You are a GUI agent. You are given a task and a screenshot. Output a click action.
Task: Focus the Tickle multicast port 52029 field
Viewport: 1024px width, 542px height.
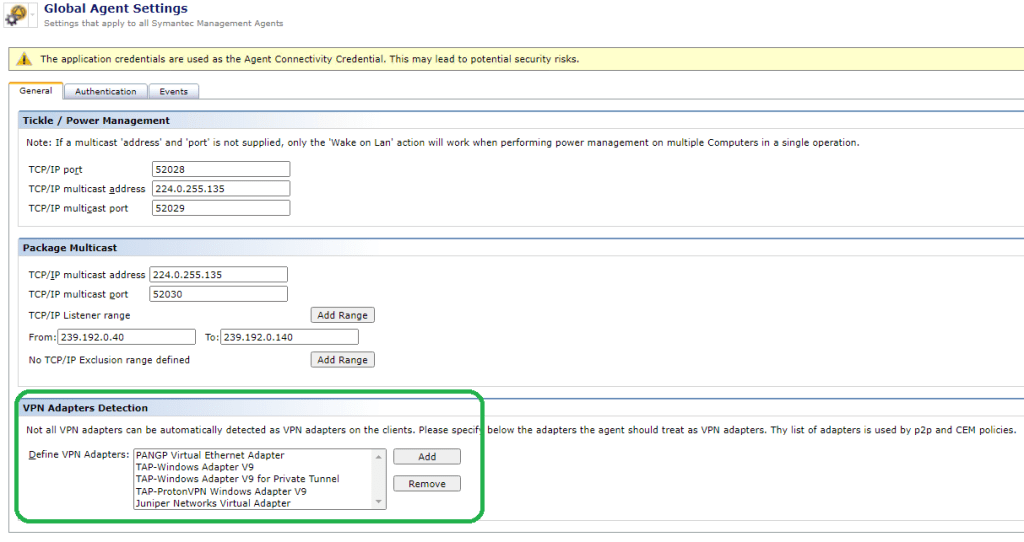[x=220, y=208]
